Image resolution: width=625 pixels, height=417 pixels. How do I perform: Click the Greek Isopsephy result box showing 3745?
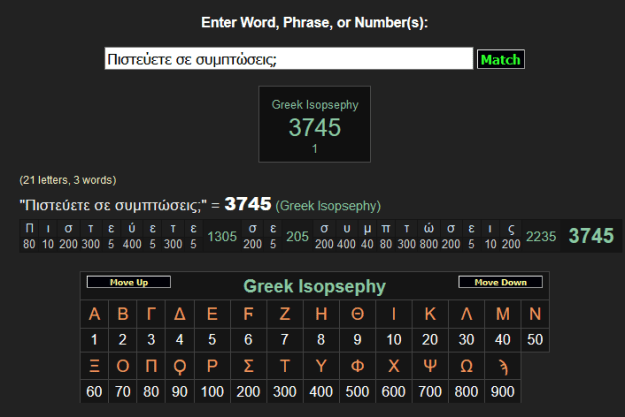315,124
